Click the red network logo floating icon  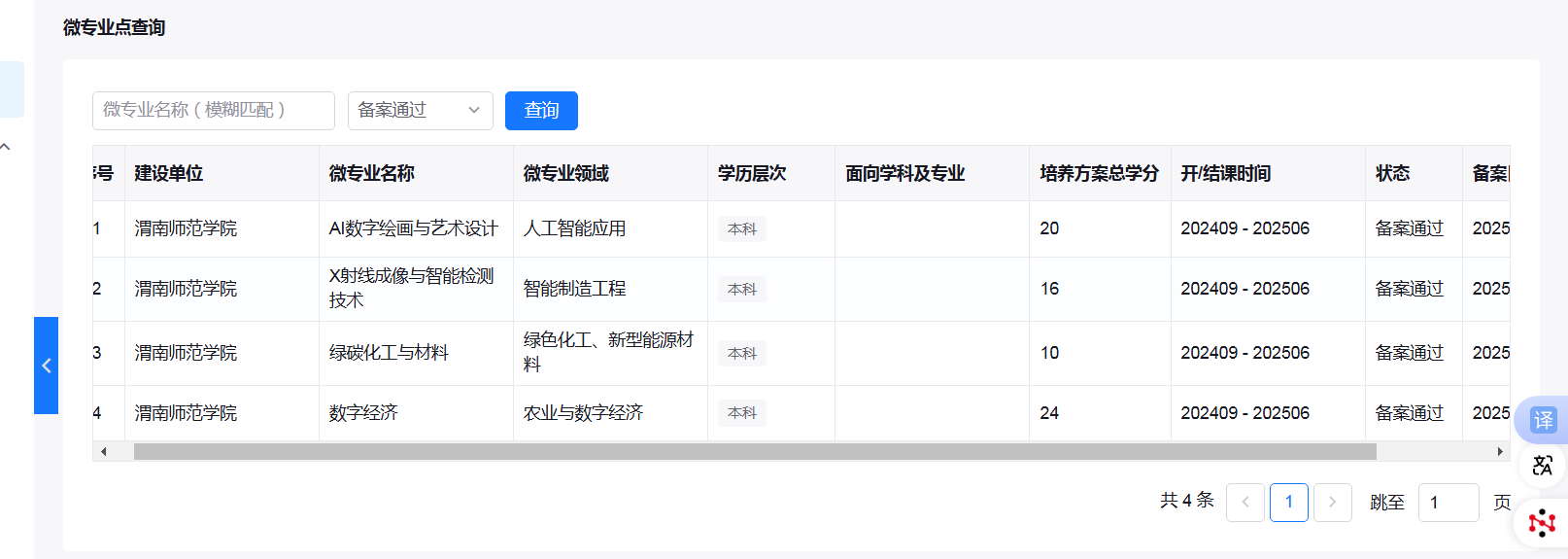[x=1542, y=523]
